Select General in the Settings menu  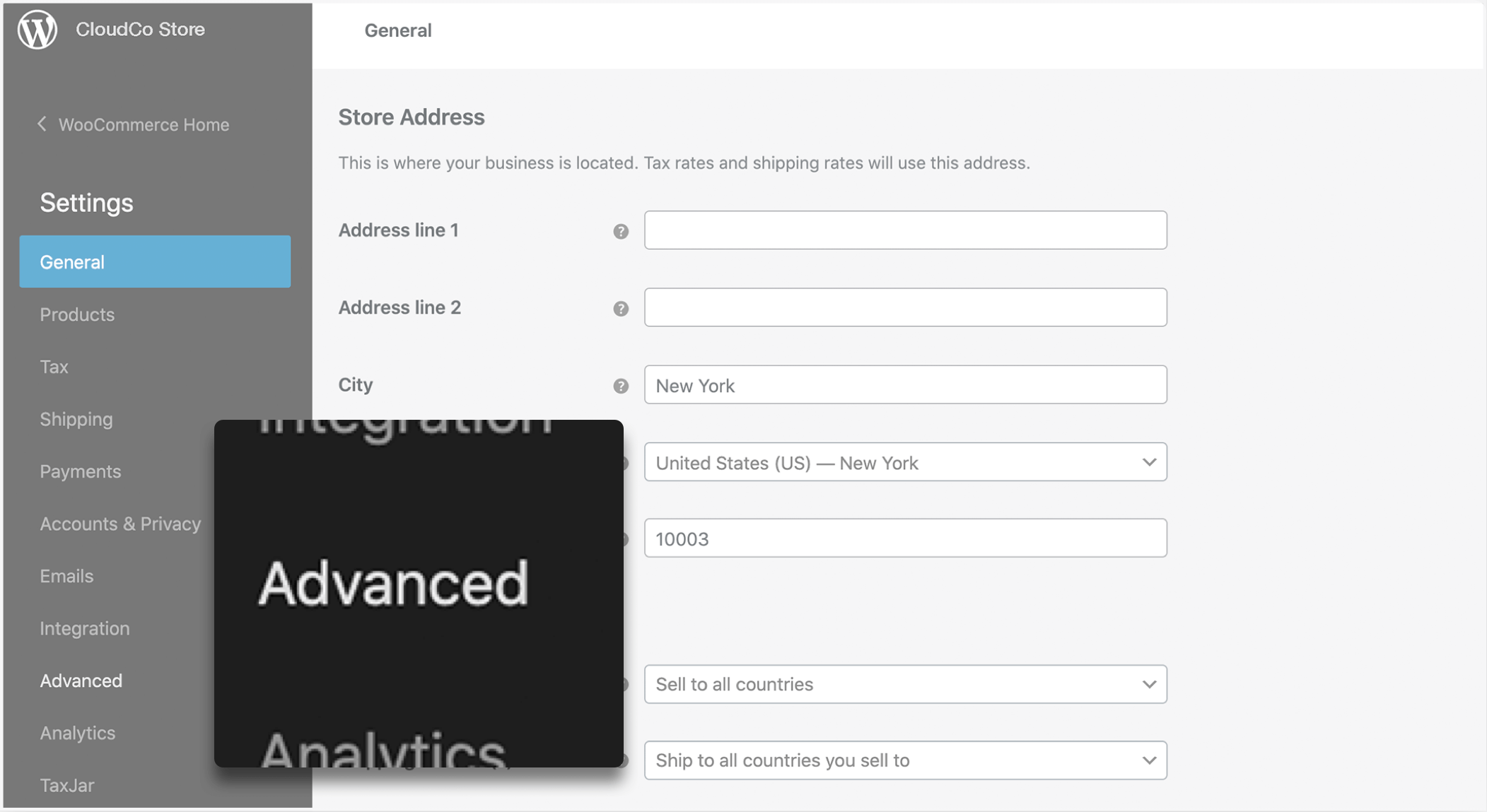[155, 262]
